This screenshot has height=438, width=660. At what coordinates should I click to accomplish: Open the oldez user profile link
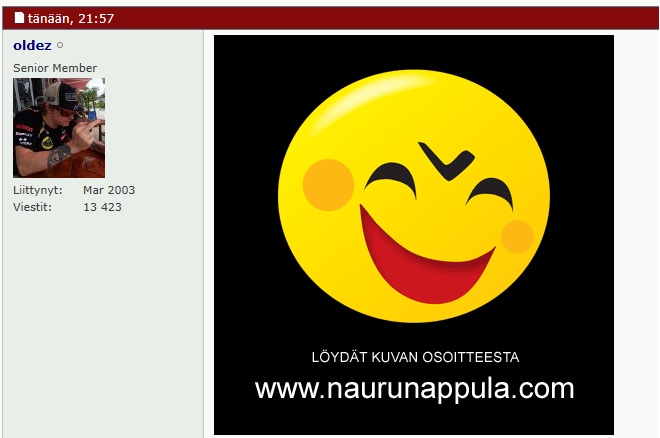click(32, 46)
